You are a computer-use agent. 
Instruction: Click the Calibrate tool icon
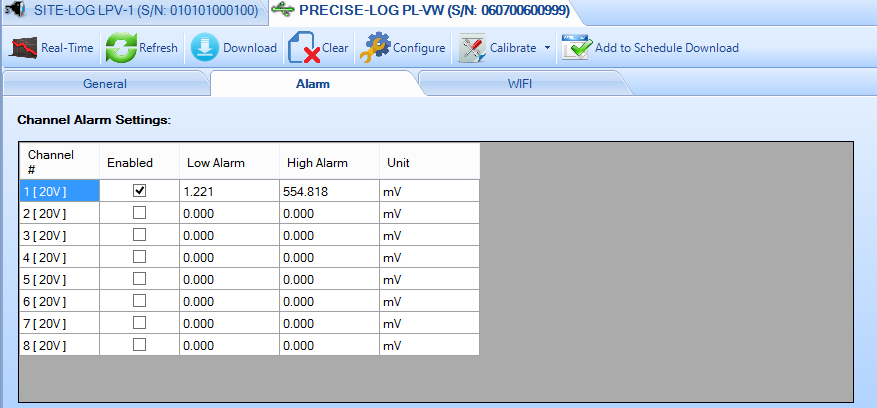point(472,48)
